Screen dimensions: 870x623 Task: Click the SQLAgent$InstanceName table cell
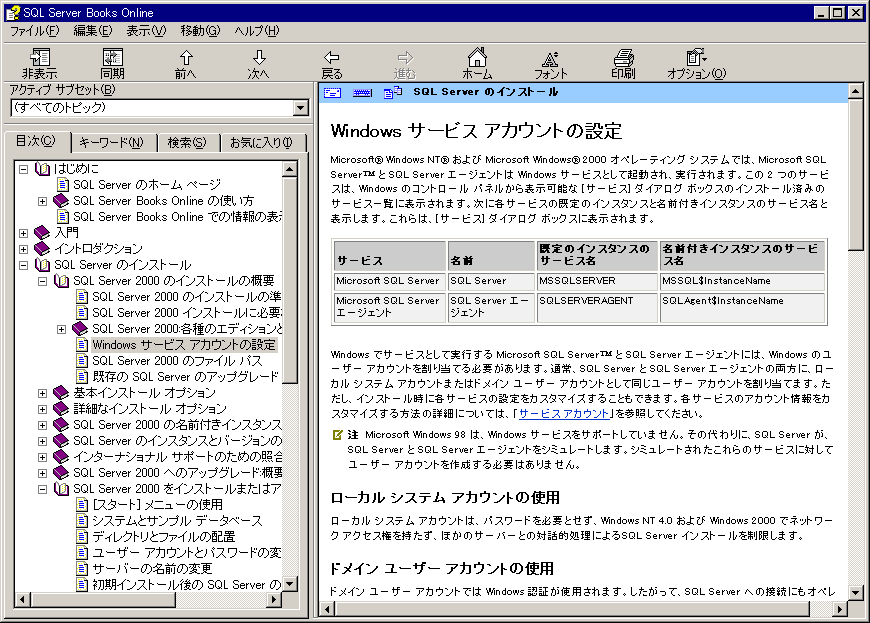coord(742,307)
